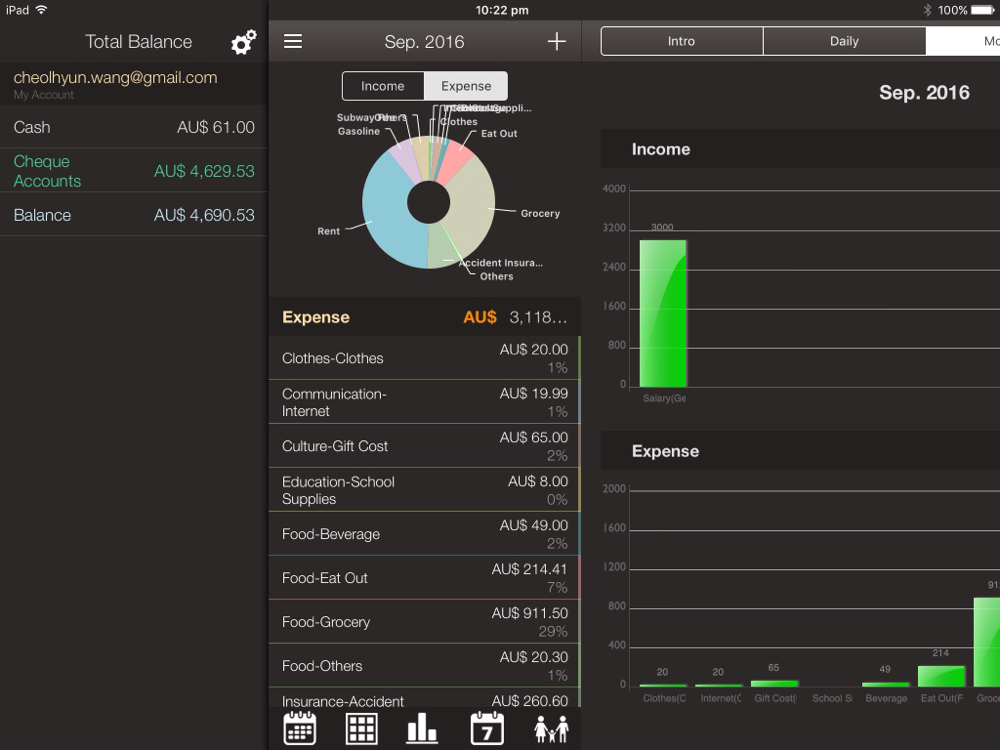Screen dimensions: 1000x750
Task: Tap the account email cheolhyun.wang@gmail.com
Action: tap(115, 77)
